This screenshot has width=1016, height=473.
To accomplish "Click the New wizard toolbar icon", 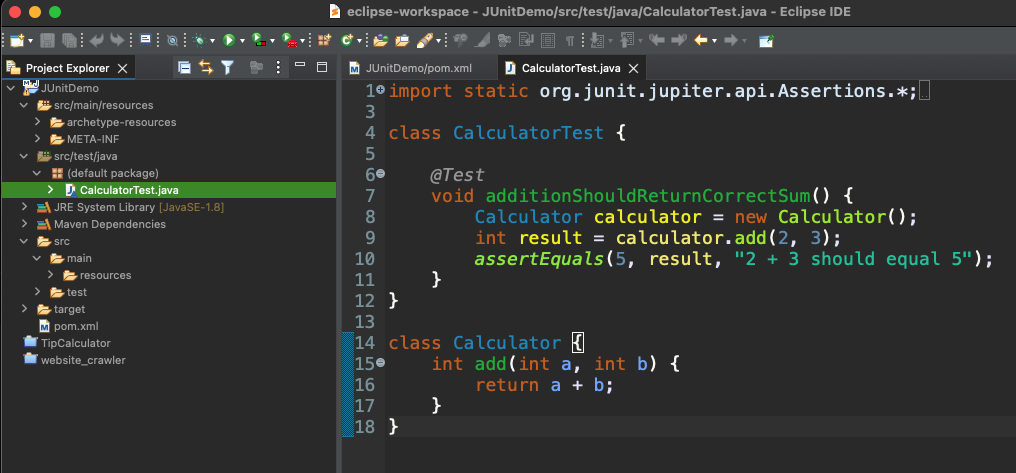I will 17,41.
